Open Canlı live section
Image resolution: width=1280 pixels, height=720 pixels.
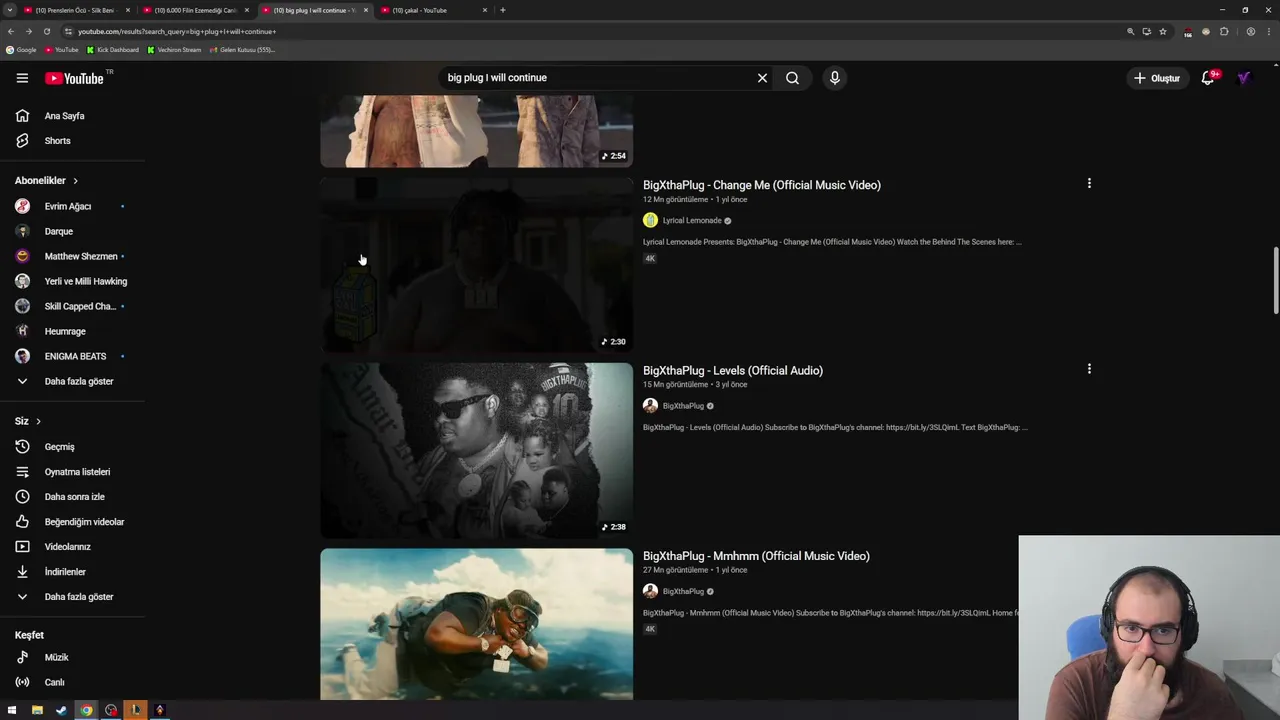72,683
